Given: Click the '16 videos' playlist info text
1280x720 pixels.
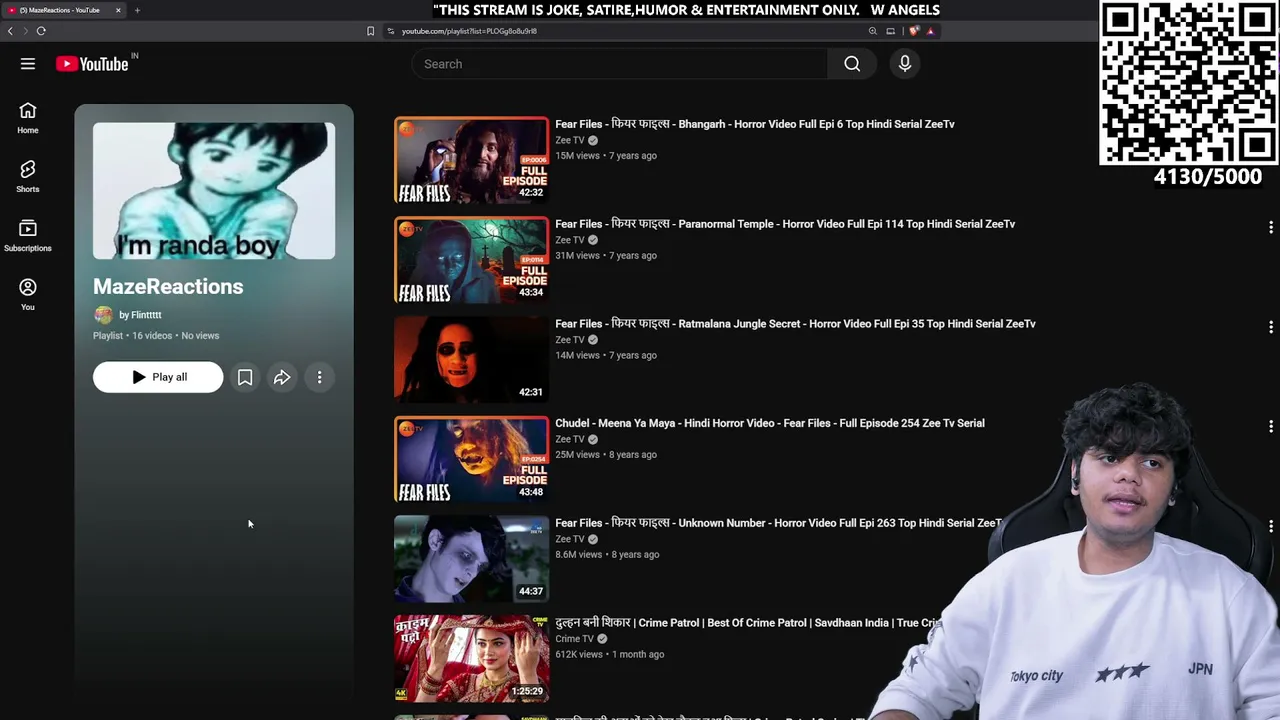Looking at the screenshot, I should tap(152, 336).
